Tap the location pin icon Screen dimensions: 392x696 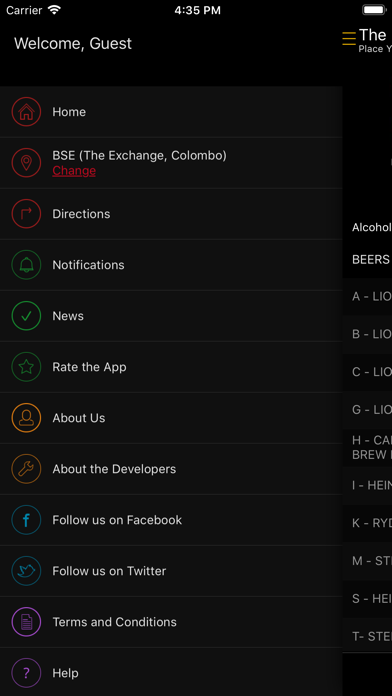[26, 163]
